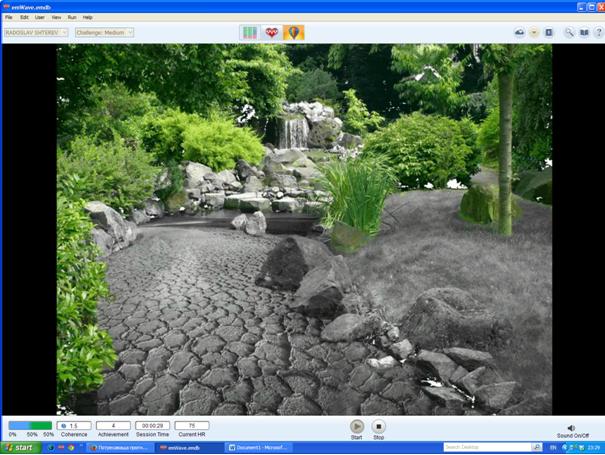
Task: Select the balloon game view icon
Action: (293, 33)
